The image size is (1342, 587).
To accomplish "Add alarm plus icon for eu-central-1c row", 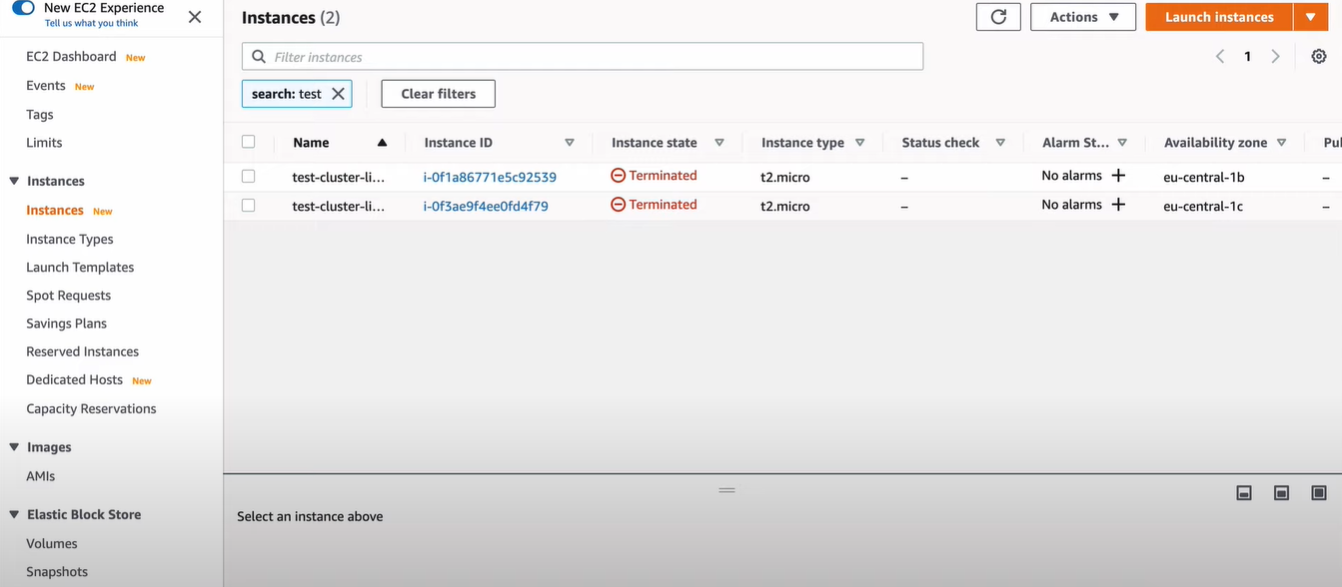I will (1118, 204).
